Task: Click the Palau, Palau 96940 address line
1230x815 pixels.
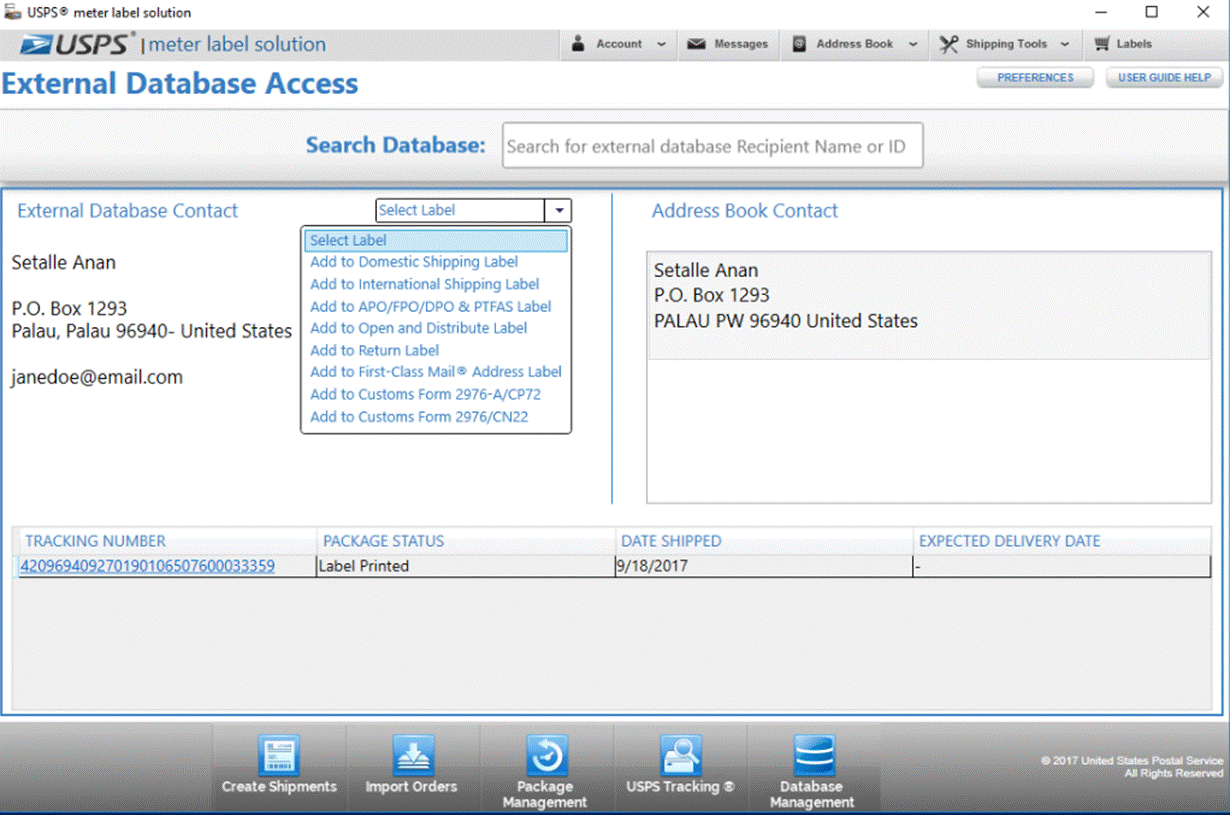Action: pyautogui.click(x=152, y=331)
